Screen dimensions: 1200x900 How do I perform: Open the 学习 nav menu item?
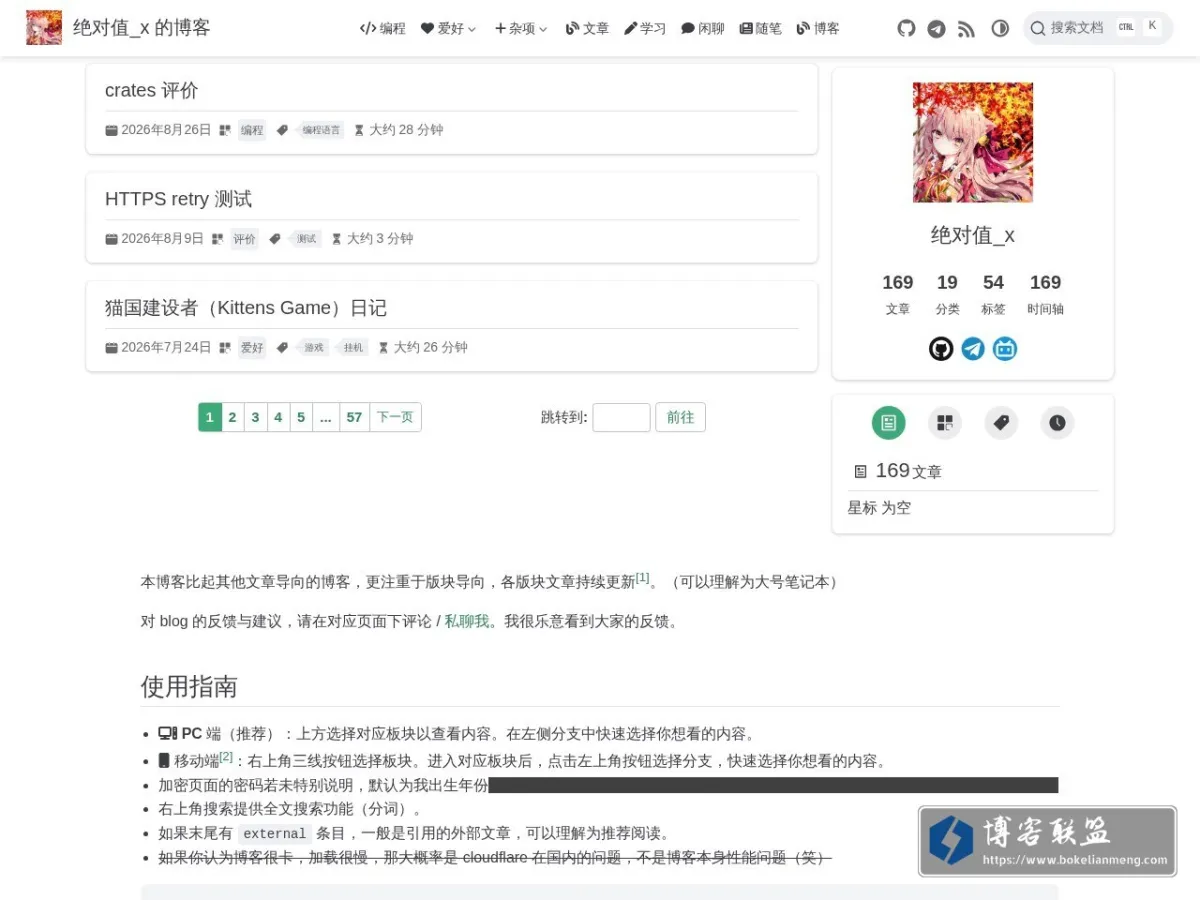[x=645, y=28]
